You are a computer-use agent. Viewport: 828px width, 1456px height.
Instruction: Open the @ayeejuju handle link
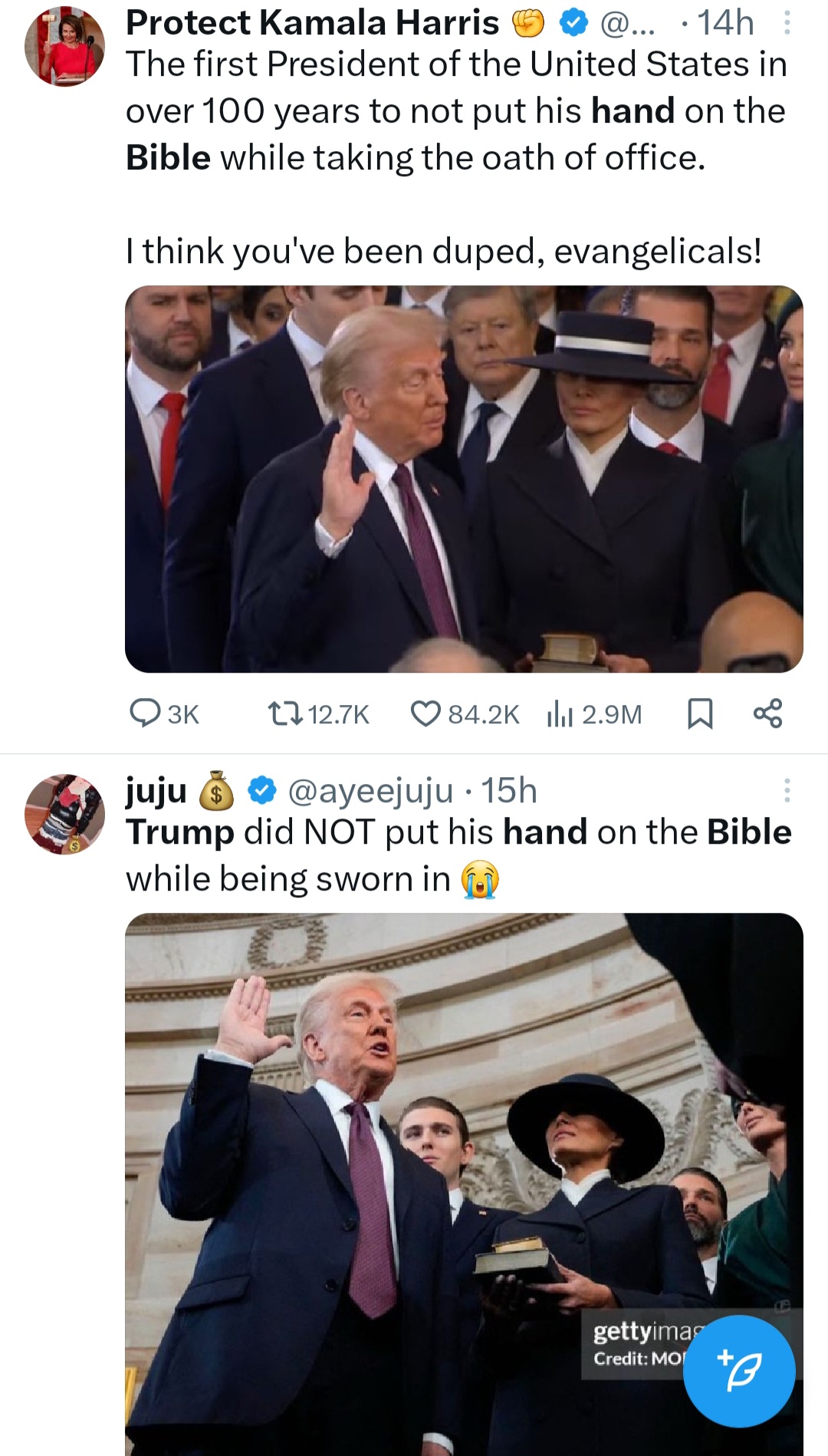(370, 791)
